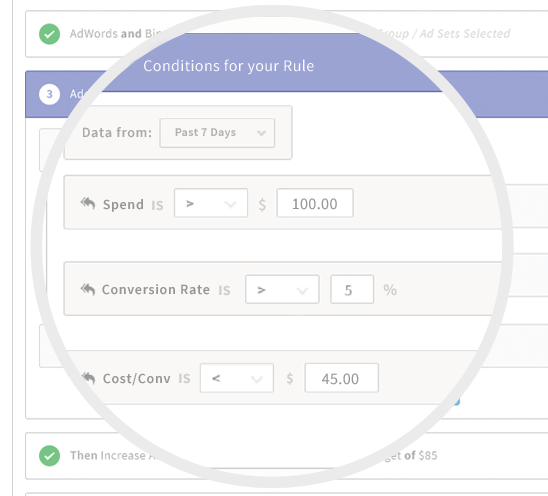This screenshot has height=496, width=548.
Task: Open the Cost/Conv operator dropdown
Action: click(x=237, y=378)
